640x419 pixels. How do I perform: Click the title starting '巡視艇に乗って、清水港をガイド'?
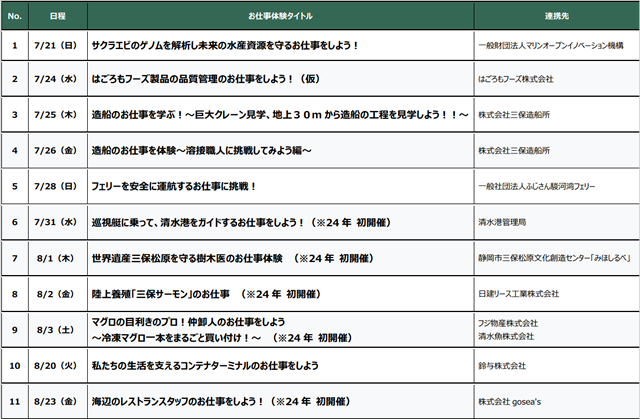coord(241,222)
